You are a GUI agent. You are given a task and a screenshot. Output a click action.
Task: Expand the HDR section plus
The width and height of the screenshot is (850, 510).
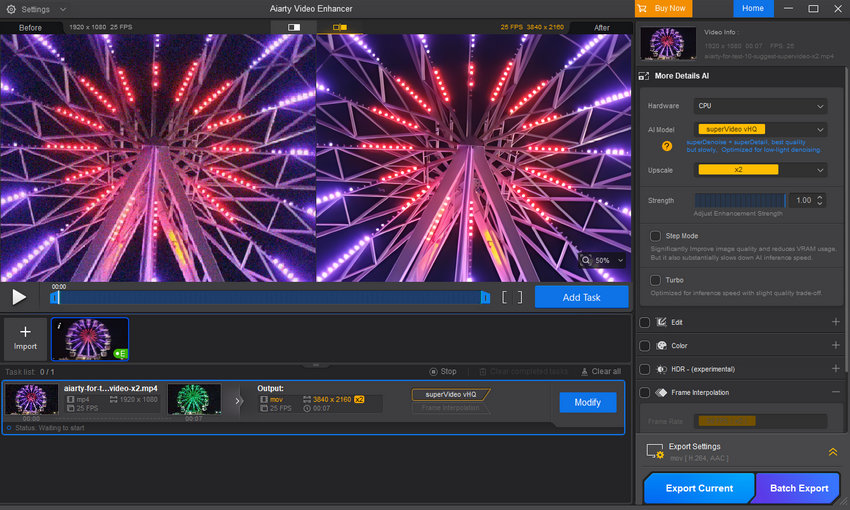pos(835,369)
